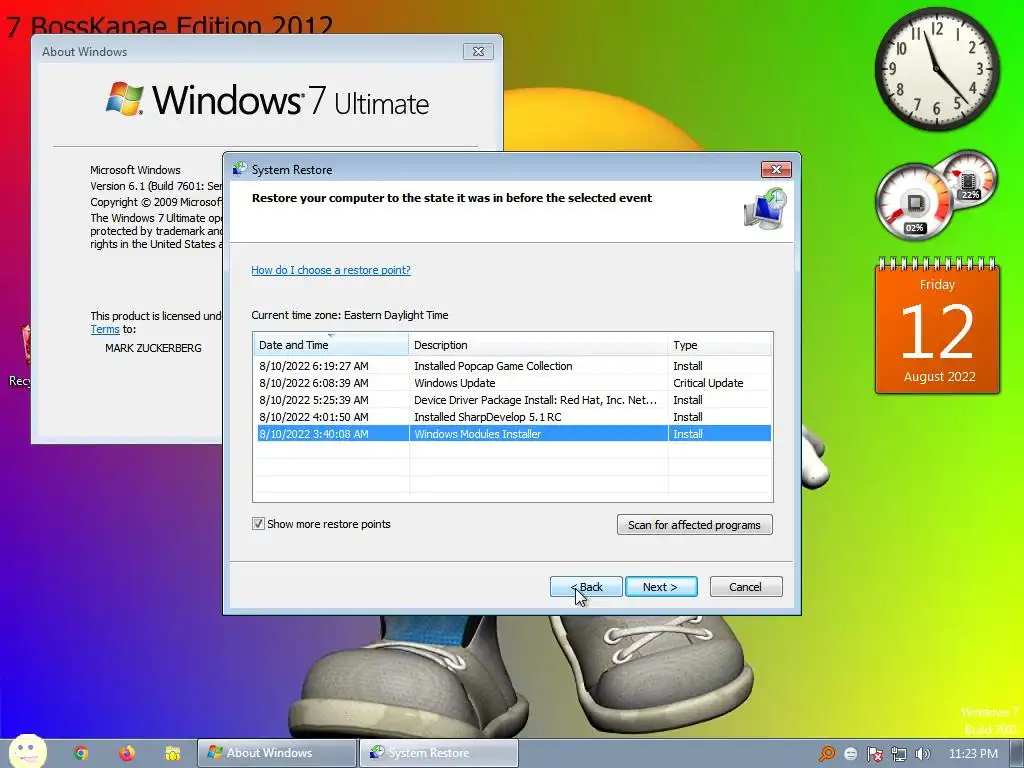This screenshot has width=1024, height=768.
Task: Select the Windows Update restore point row
Action: click(514, 383)
